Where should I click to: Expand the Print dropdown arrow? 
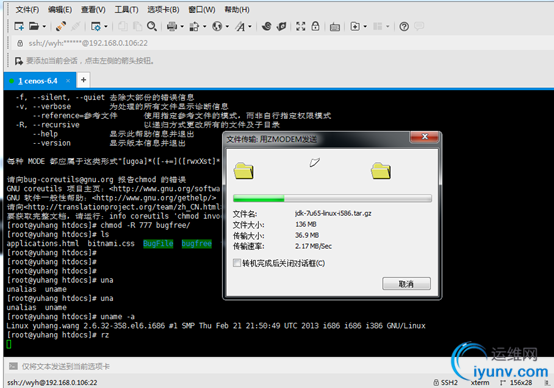tap(182, 26)
